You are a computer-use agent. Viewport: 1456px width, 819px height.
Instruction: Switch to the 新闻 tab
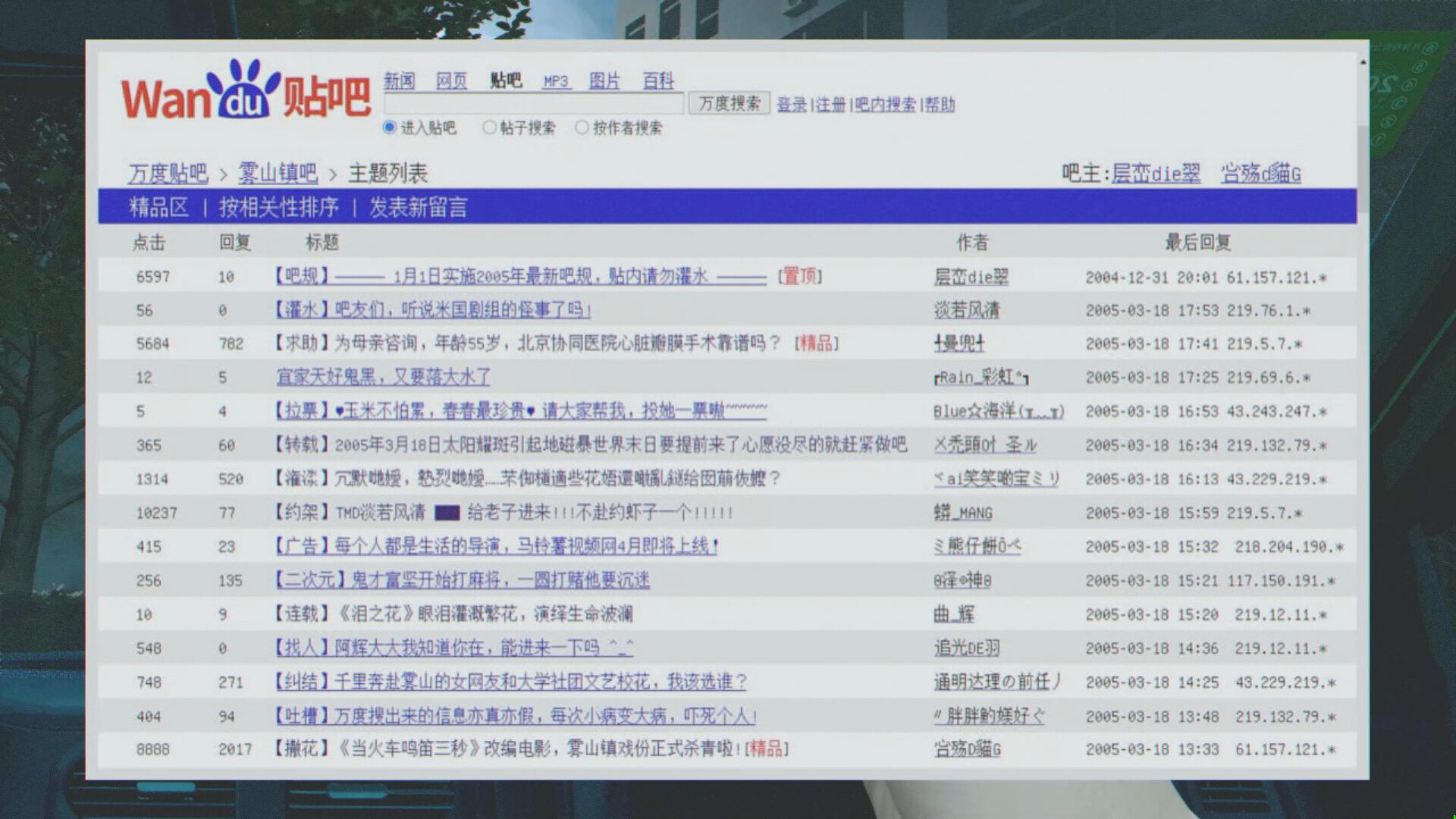pyautogui.click(x=397, y=81)
